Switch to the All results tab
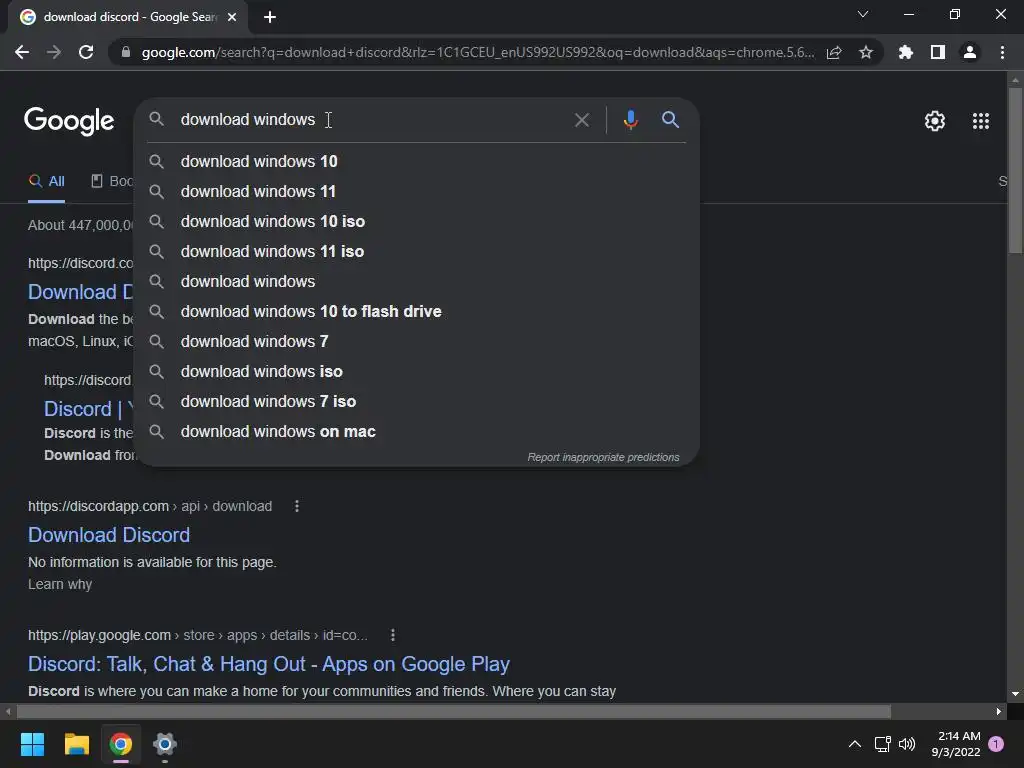This screenshot has width=1024, height=768. click(x=46, y=181)
